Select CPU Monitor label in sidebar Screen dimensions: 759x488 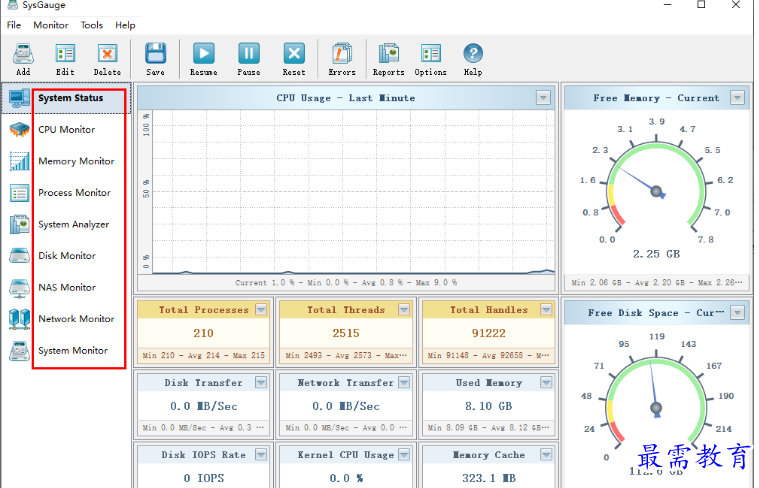pyautogui.click(x=67, y=130)
